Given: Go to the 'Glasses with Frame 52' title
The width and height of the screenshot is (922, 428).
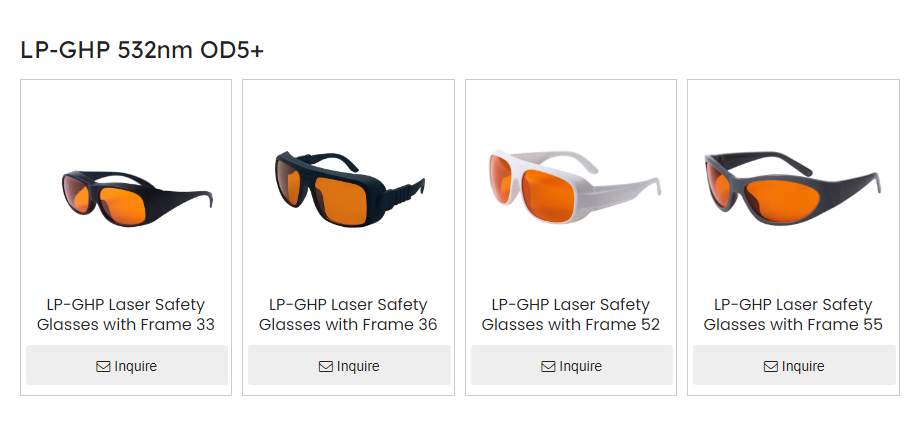Looking at the screenshot, I should 571,324.
